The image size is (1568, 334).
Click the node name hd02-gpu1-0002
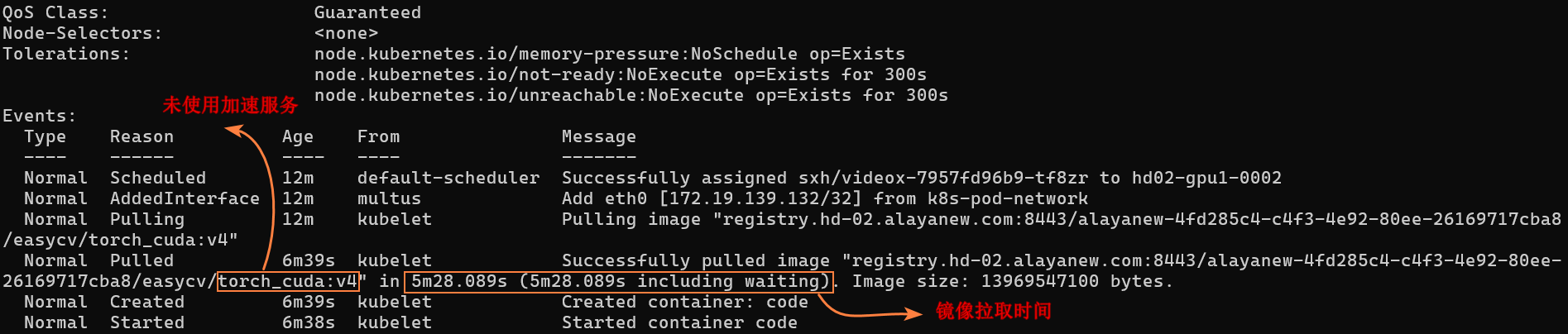pos(1206,178)
